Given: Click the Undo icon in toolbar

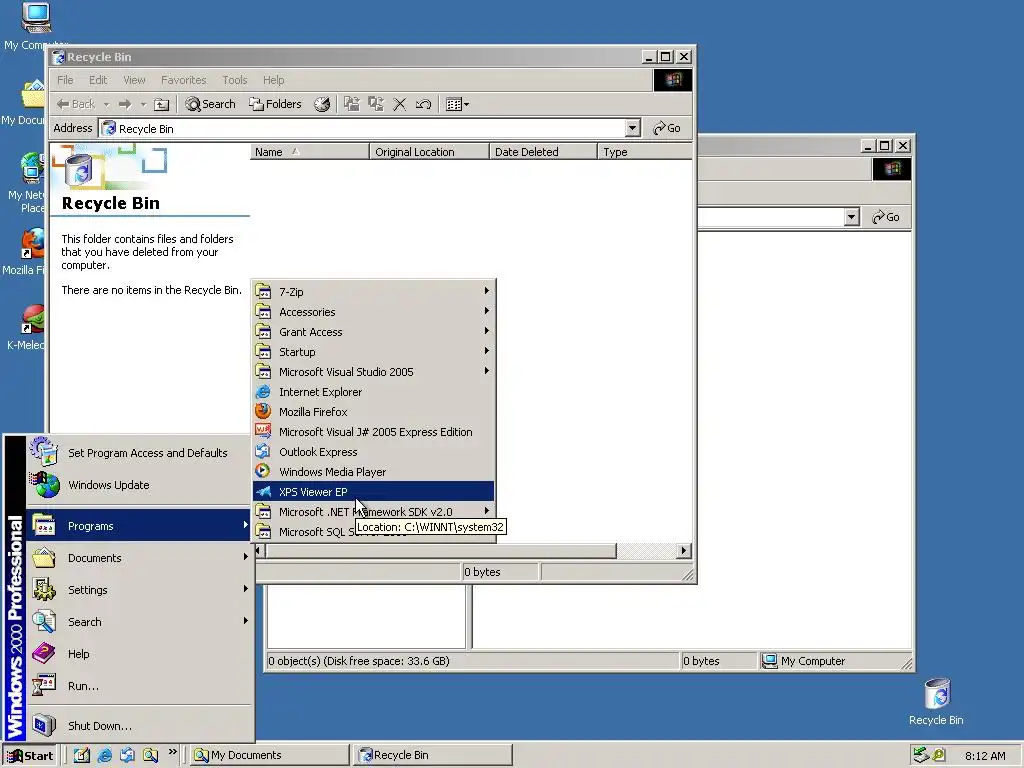Looking at the screenshot, I should click(x=423, y=104).
